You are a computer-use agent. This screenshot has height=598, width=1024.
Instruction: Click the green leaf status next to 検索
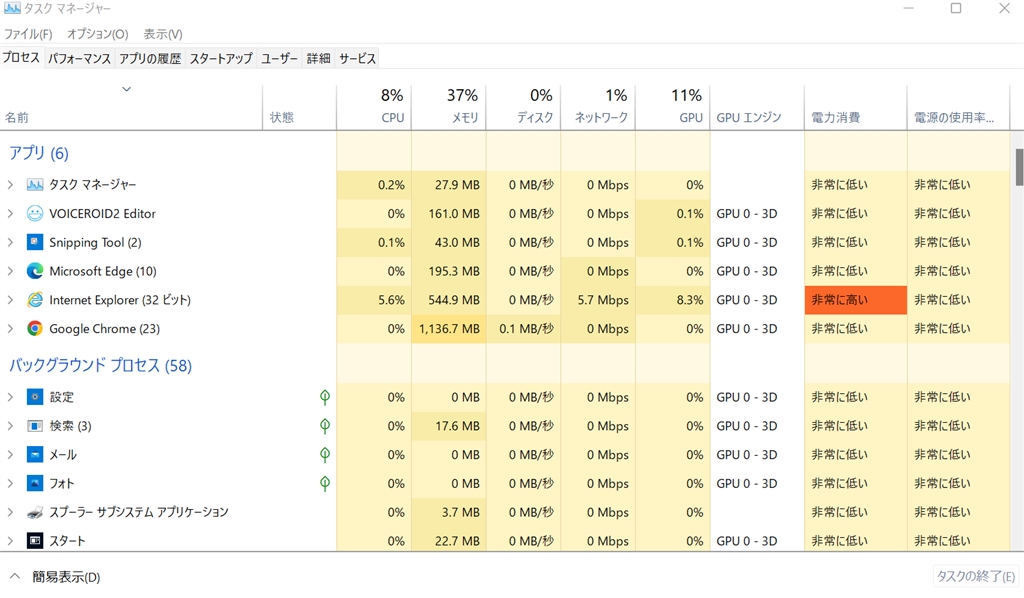[325, 426]
